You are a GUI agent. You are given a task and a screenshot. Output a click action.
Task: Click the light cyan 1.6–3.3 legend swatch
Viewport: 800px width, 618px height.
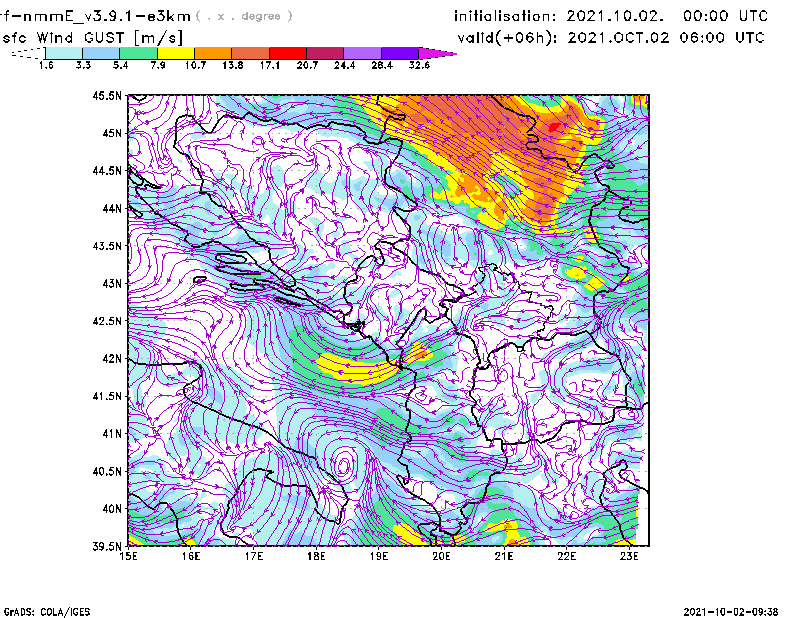[64, 53]
